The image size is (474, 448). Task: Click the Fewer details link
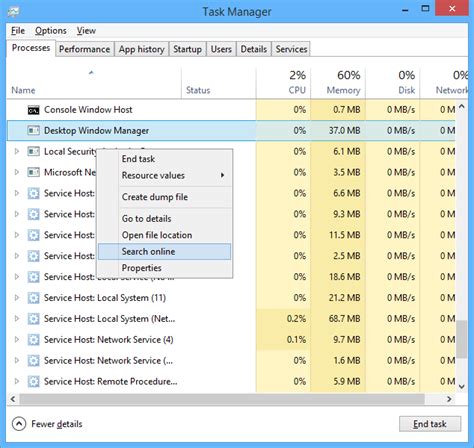tap(57, 424)
